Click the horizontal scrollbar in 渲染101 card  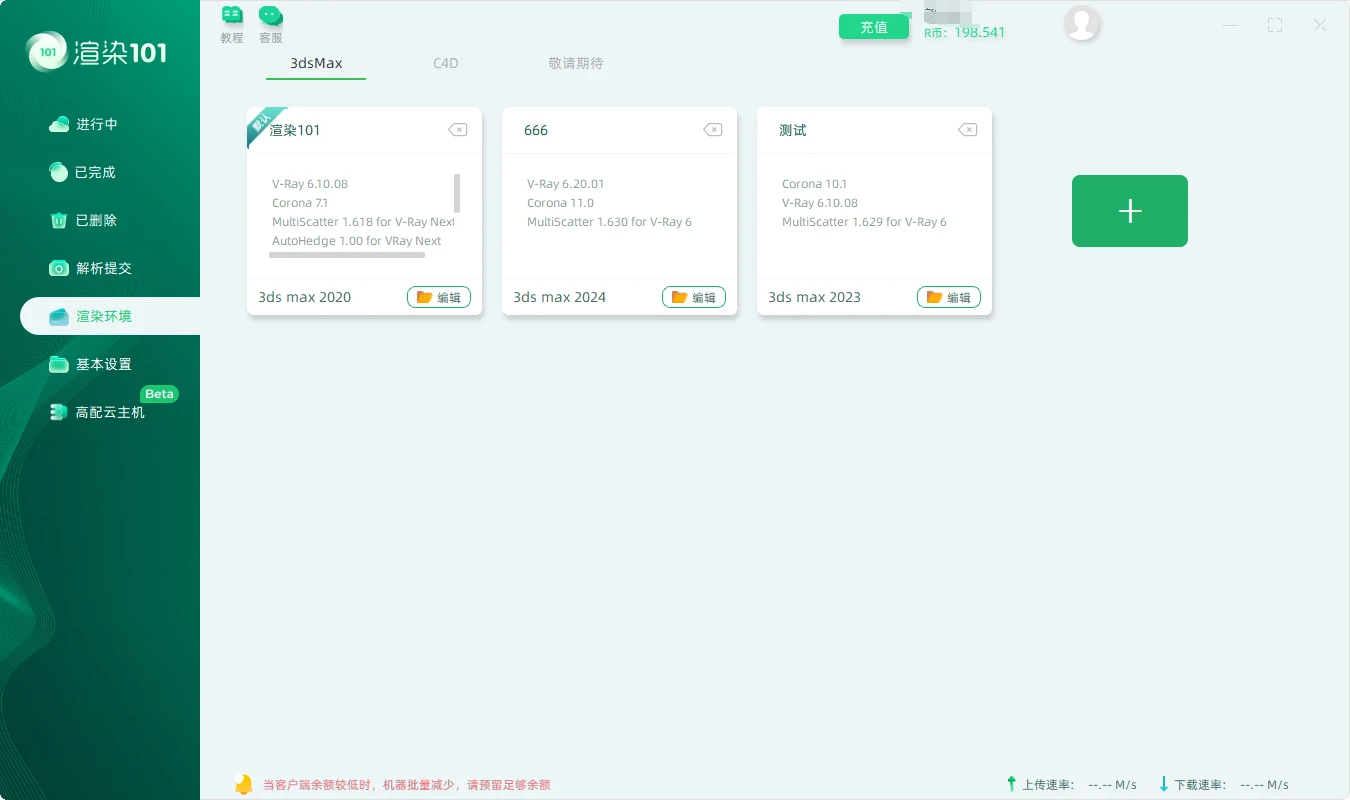[347, 255]
